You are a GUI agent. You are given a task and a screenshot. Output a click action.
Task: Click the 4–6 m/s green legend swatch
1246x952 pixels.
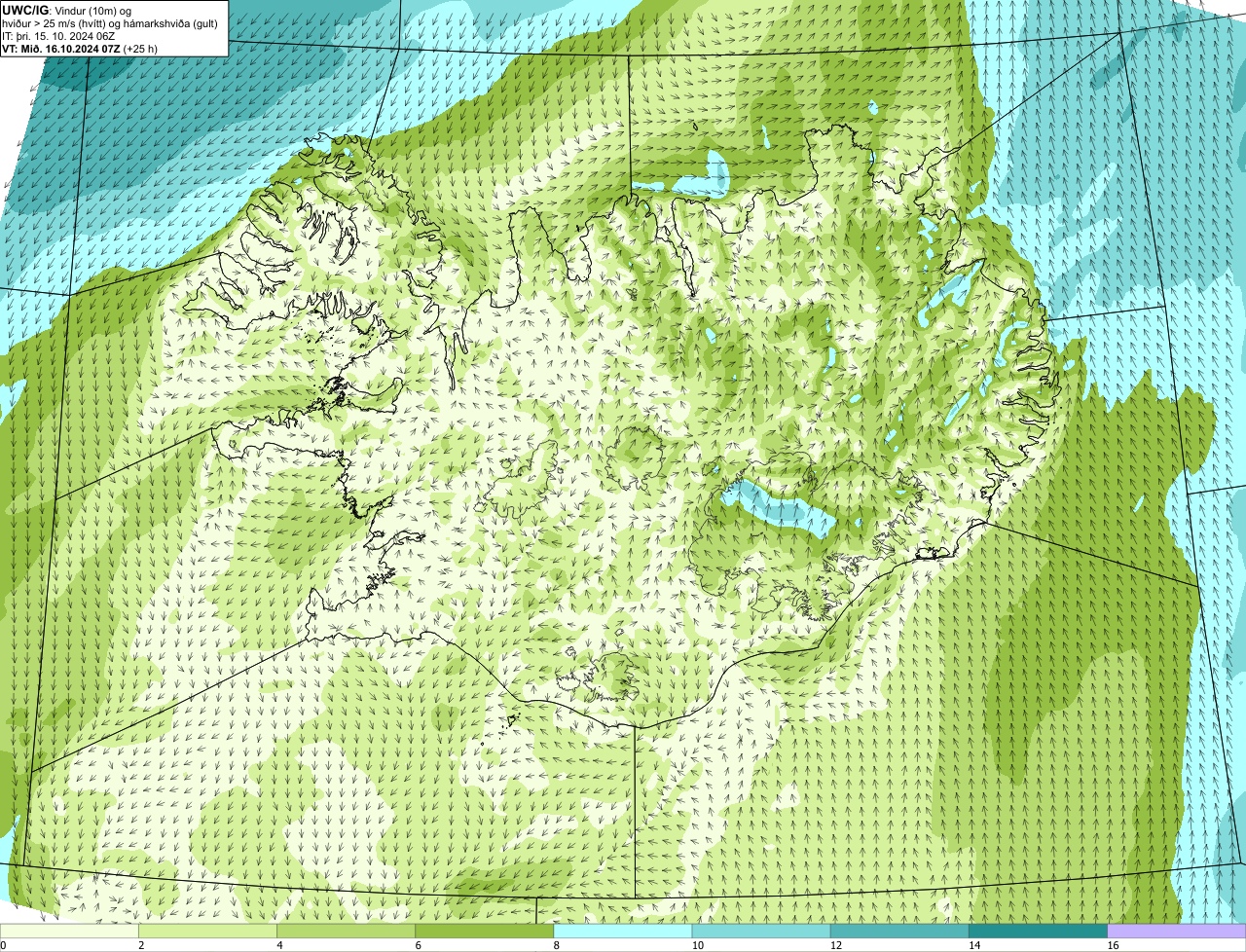point(346,931)
